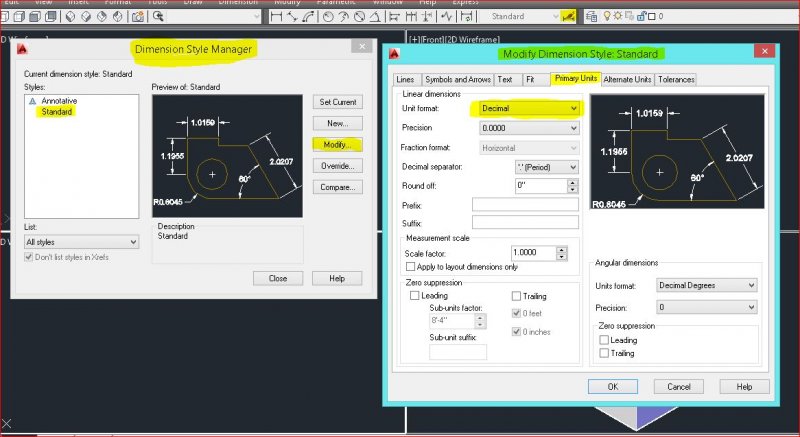The height and width of the screenshot is (437, 800).
Task: Switch to NE Isometric view icon
Action: pyautogui.click(x=102, y=17)
